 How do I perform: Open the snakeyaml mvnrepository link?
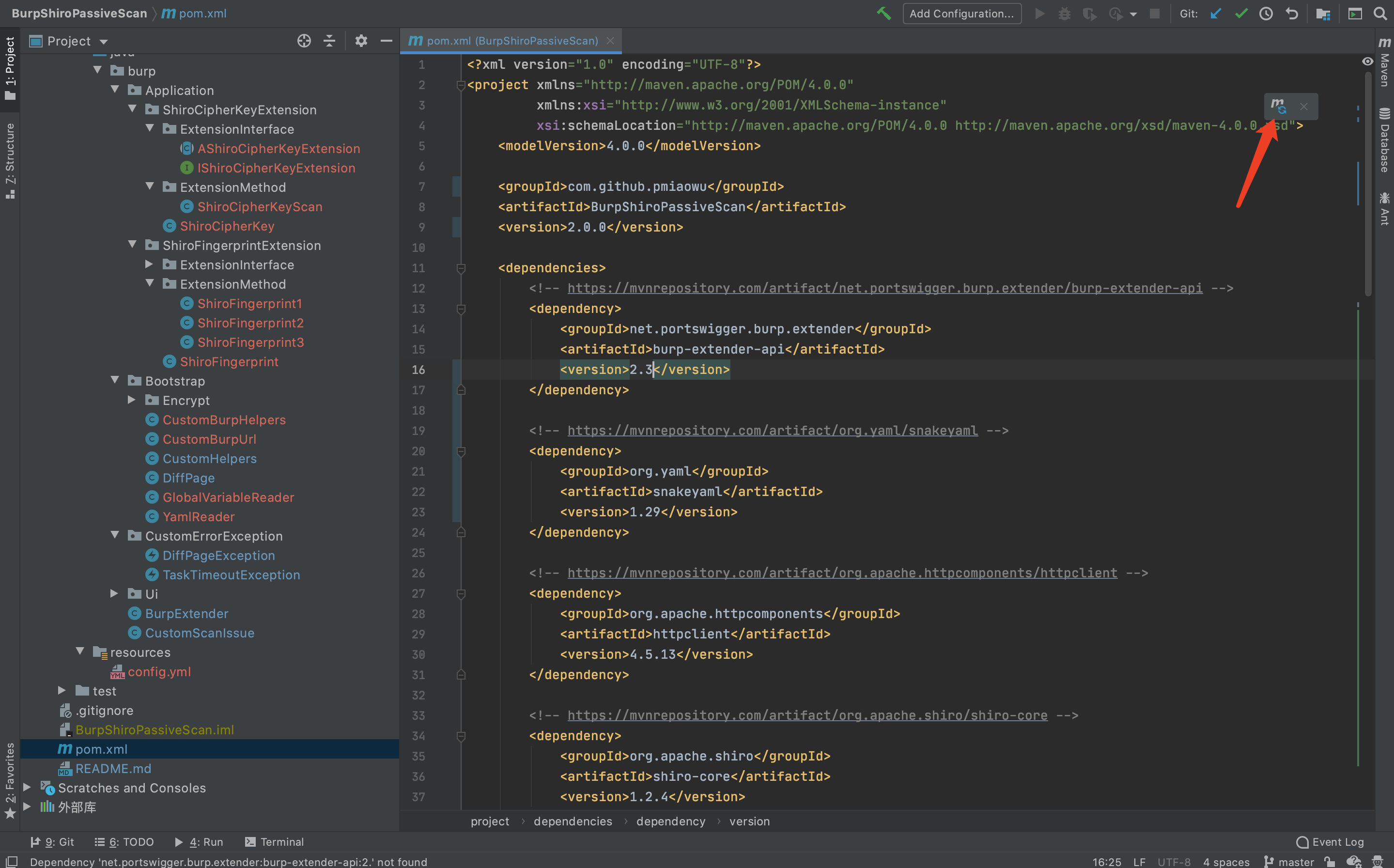tap(772, 431)
